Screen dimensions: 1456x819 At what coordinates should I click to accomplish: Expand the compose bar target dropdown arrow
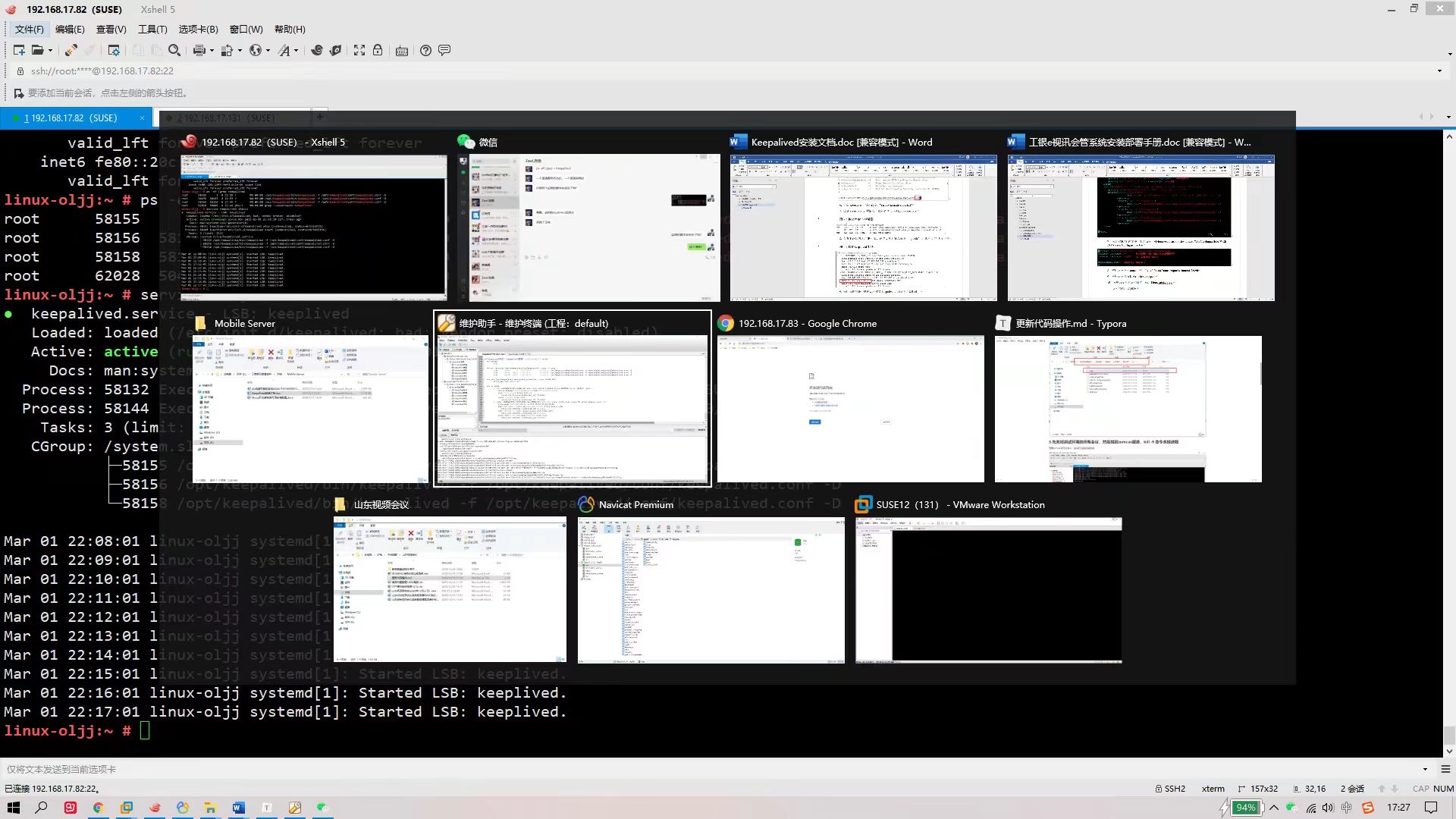tap(1426, 769)
